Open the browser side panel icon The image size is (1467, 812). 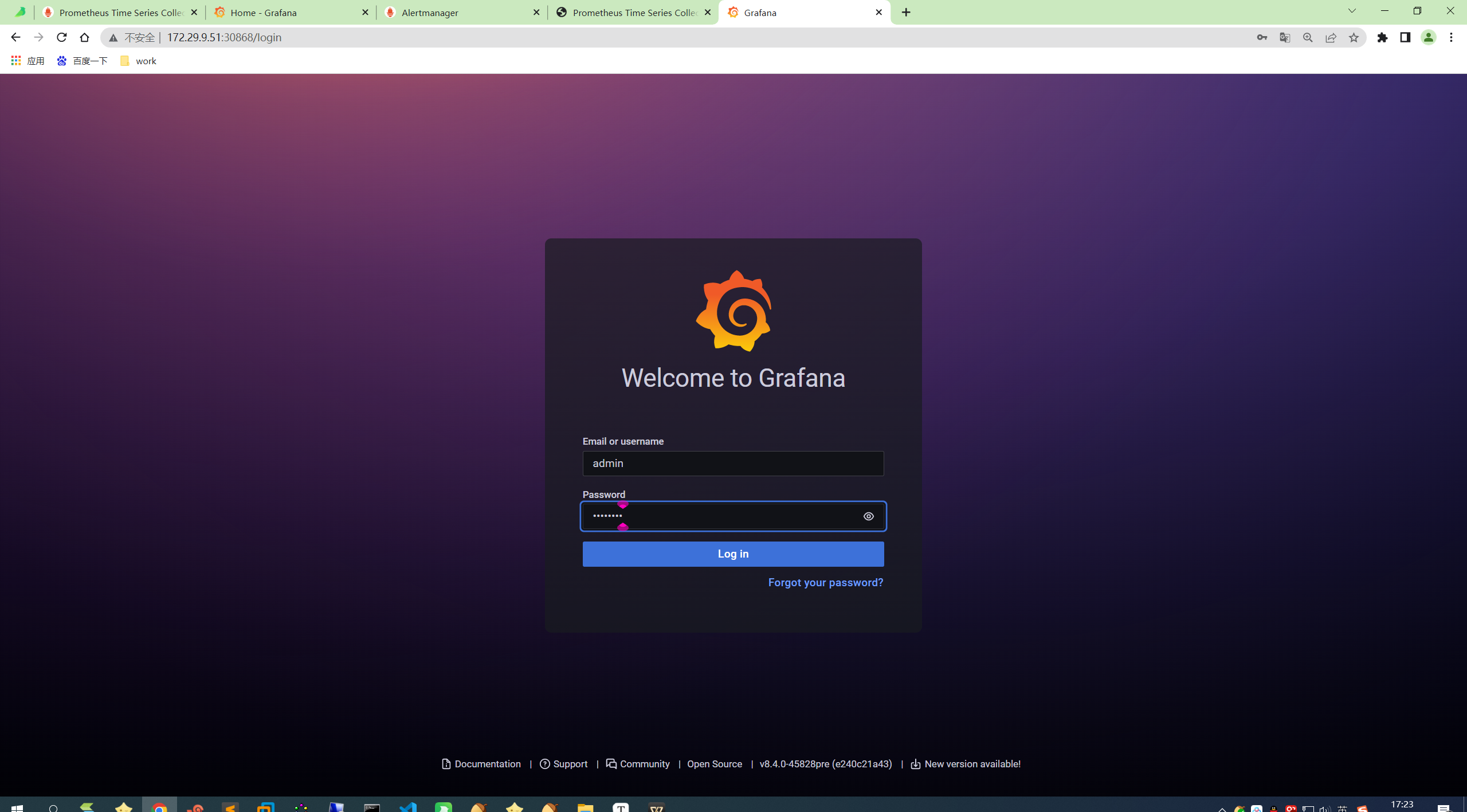(1405, 37)
